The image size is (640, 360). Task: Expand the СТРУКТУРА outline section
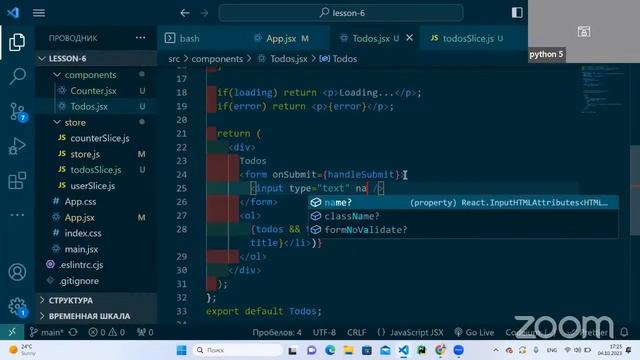(96, 300)
